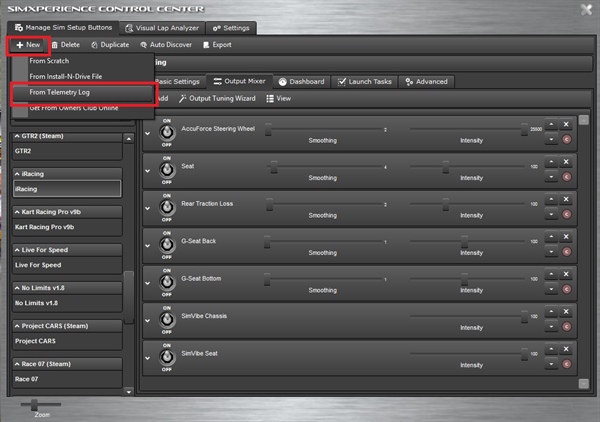
Task: Move AccuForce Steering Wheel row up
Action: coord(551,124)
